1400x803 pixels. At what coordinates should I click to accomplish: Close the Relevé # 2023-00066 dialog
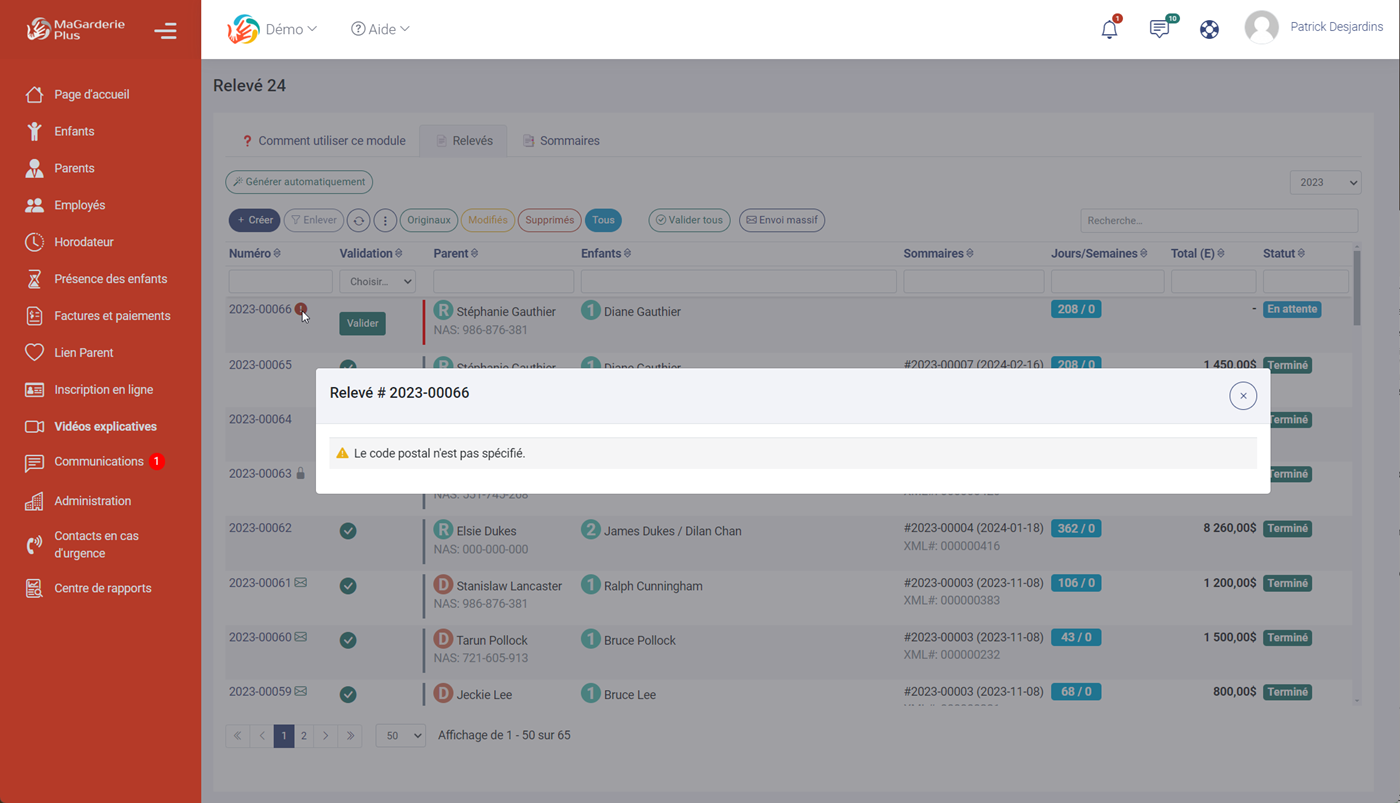coord(1243,396)
